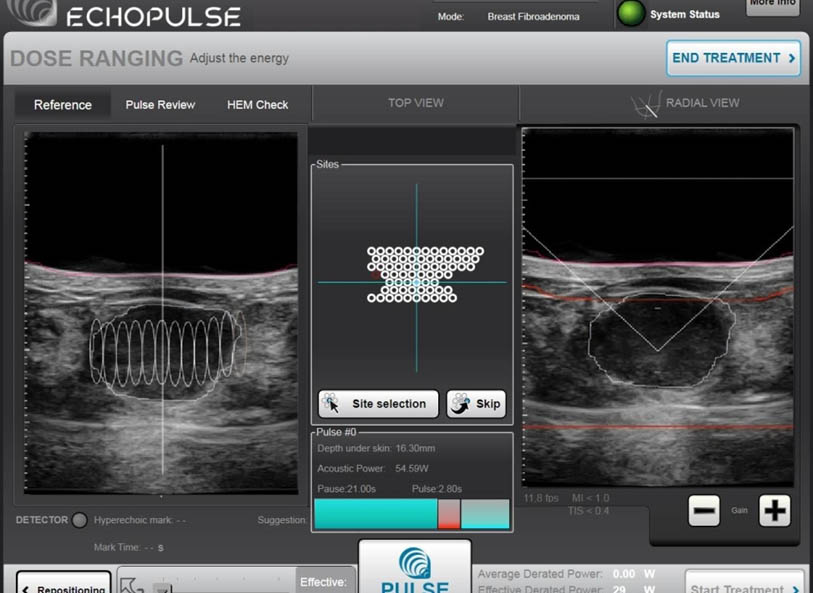The width and height of the screenshot is (813, 593).
Task: Click the red segment of the timing bar
Action: point(449,514)
